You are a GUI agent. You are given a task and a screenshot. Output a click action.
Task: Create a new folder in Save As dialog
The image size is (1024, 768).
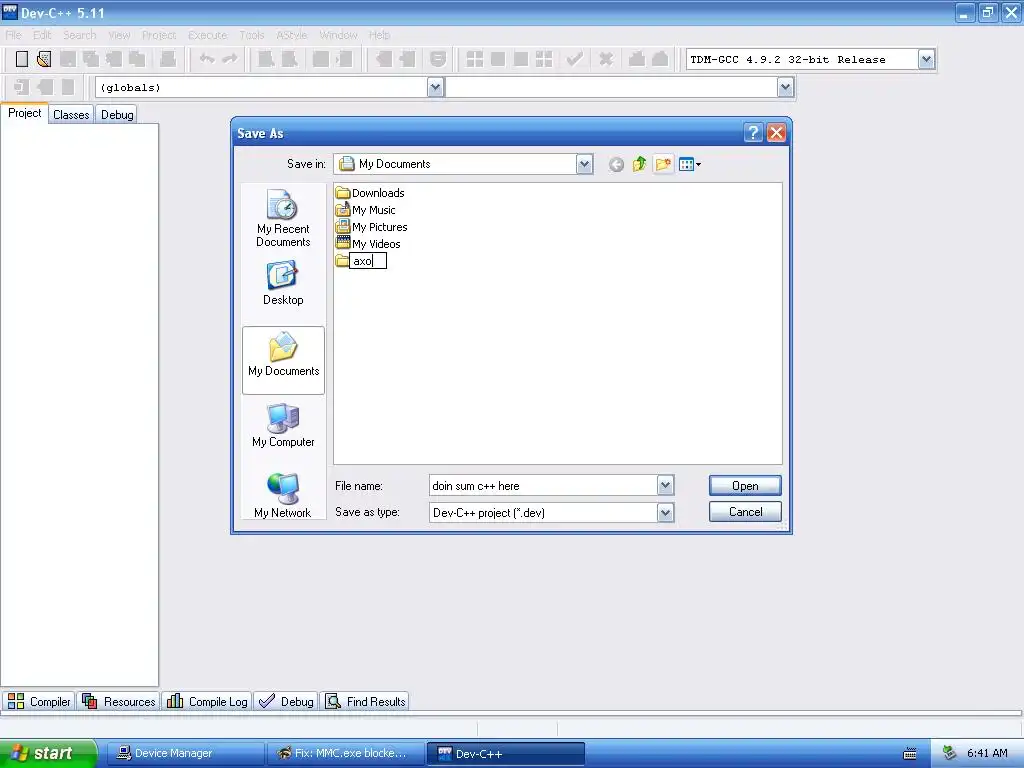tap(663, 165)
